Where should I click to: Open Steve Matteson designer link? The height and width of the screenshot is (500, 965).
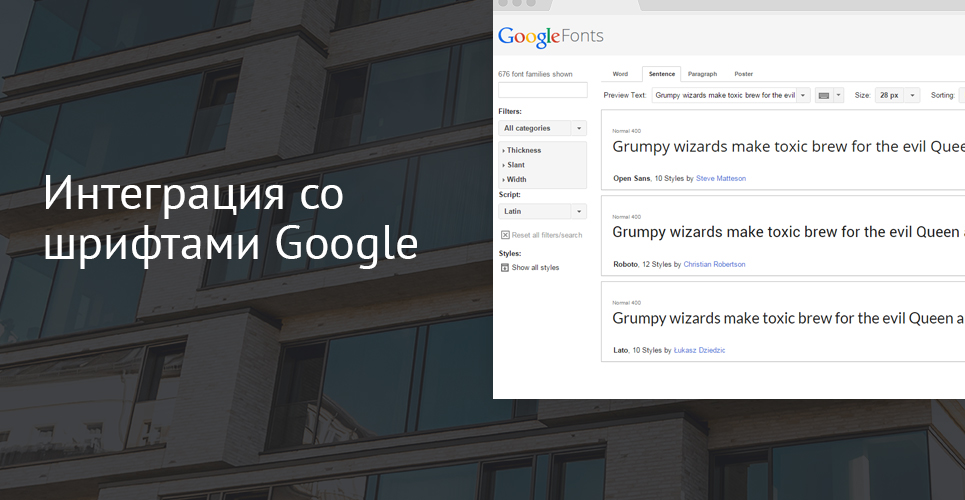pos(721,179)
